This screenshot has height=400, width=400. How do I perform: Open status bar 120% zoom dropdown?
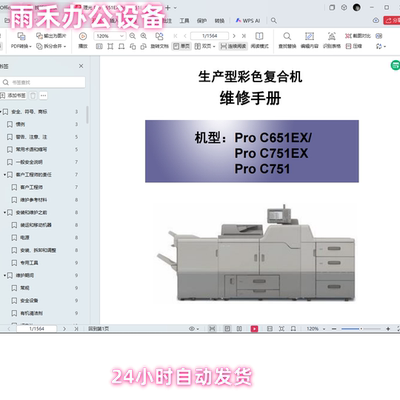(316, 329)
